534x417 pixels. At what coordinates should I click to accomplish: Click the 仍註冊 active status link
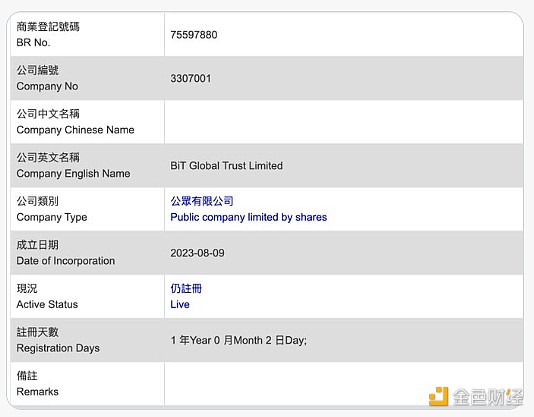[x=186, y=288]
